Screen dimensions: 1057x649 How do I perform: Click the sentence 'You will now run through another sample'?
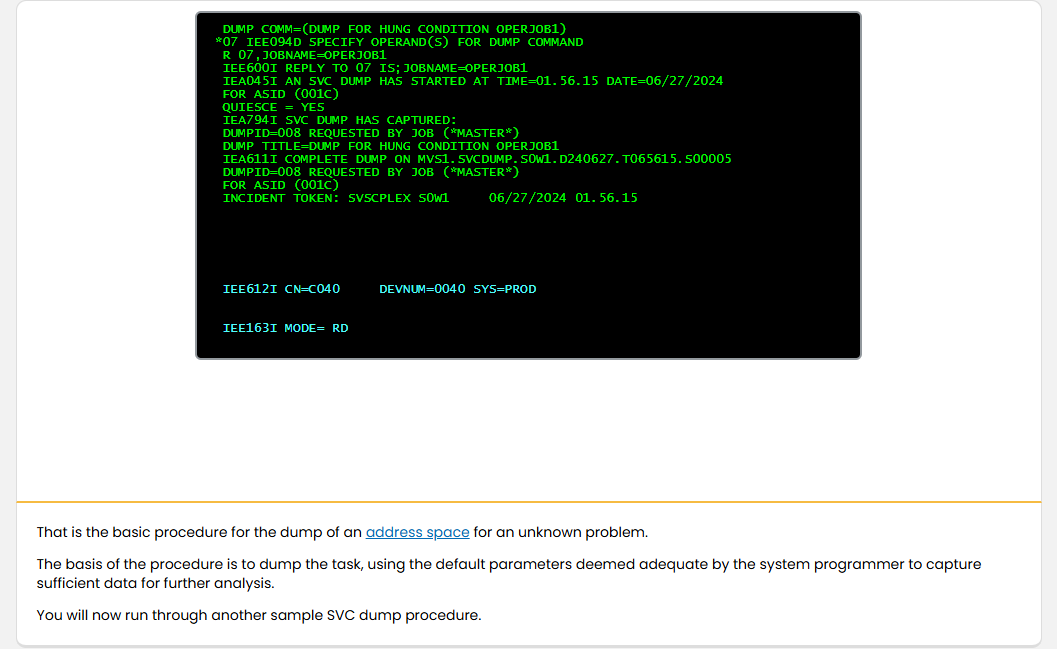coord(259,615)
